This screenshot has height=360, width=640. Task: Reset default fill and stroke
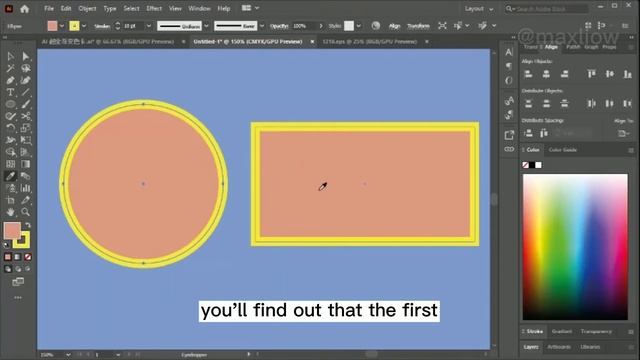pyautogui.click(x=7, y=245)
